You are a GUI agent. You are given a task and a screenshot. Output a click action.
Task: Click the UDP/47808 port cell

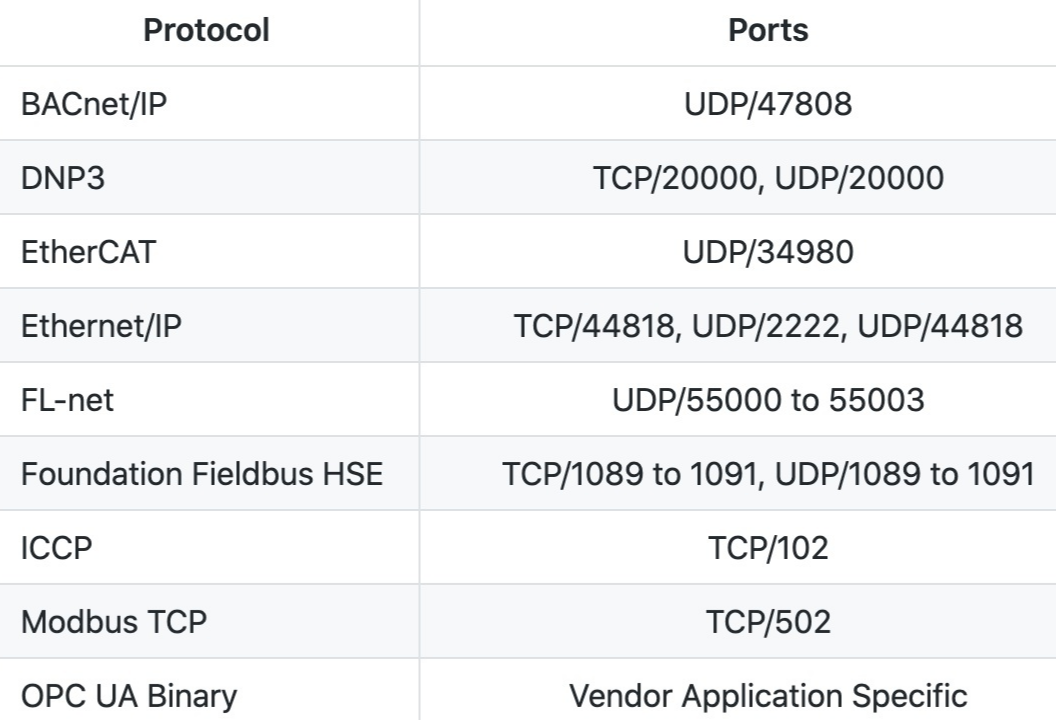pos(768,104)
